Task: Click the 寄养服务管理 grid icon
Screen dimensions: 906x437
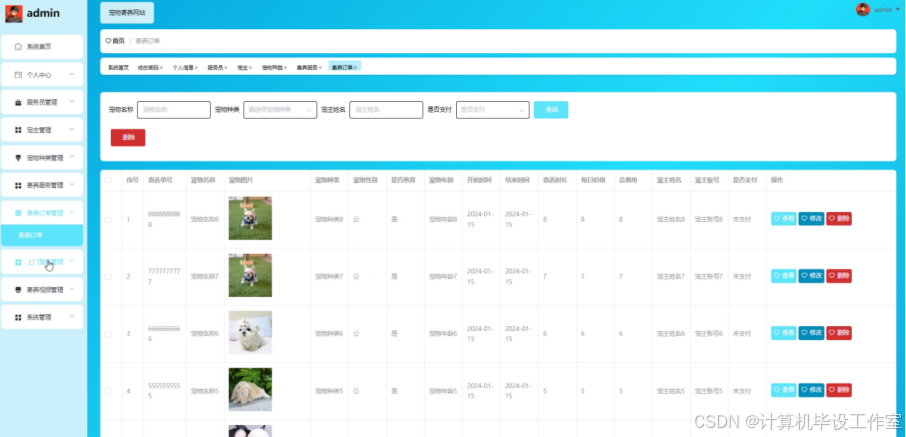Action: (x=18, y=186)
